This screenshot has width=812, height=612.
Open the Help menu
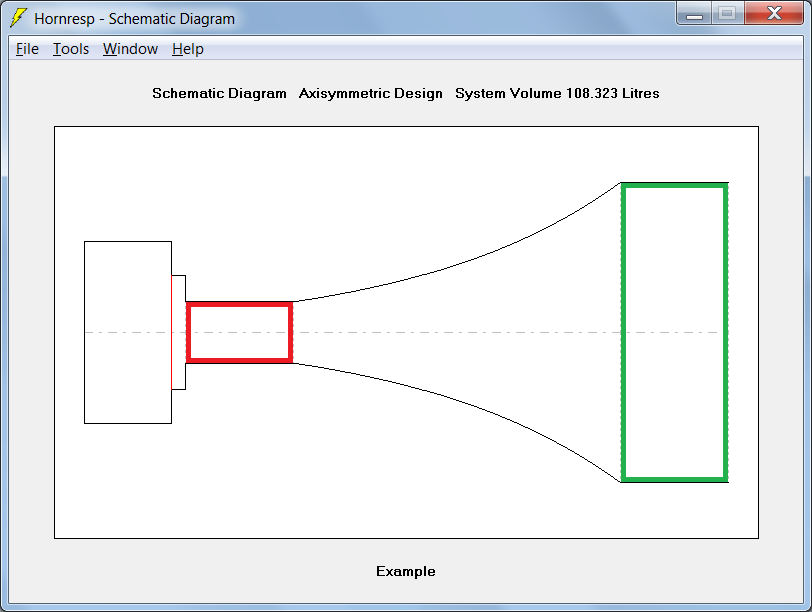click(188, 49)
